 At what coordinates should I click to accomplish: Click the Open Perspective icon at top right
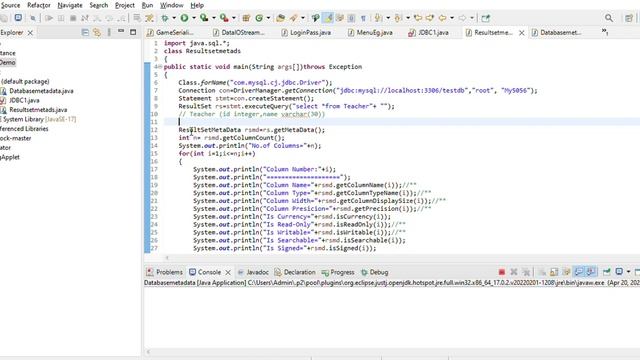629,18
